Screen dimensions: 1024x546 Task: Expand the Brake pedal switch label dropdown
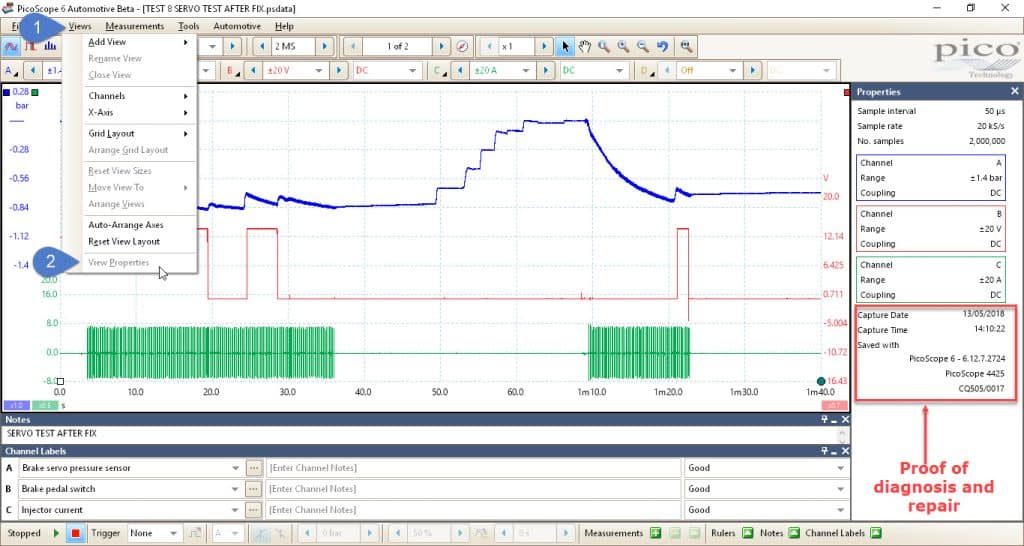[x=236, y=489]
